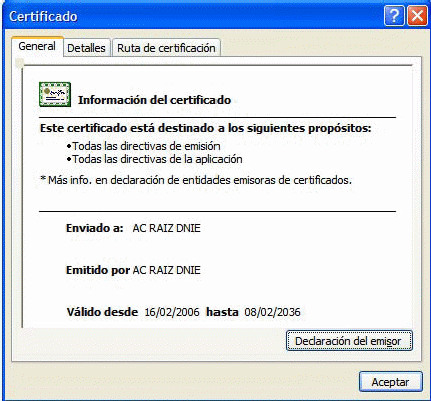This screenshot has height=401, width=431.
Task: Click the question mark help button
Action: tap(394, 16)
